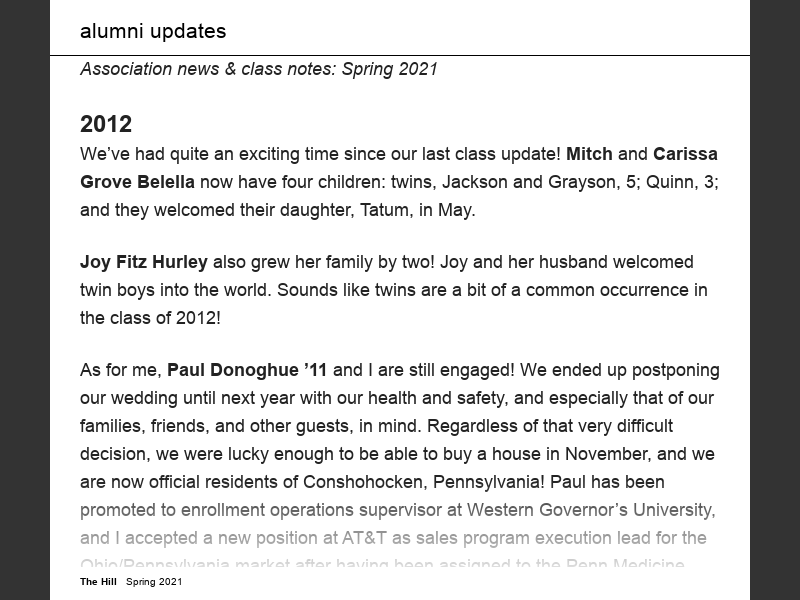Click the bold name Mitch
This screenshot has height=600, width=800.
589,154
